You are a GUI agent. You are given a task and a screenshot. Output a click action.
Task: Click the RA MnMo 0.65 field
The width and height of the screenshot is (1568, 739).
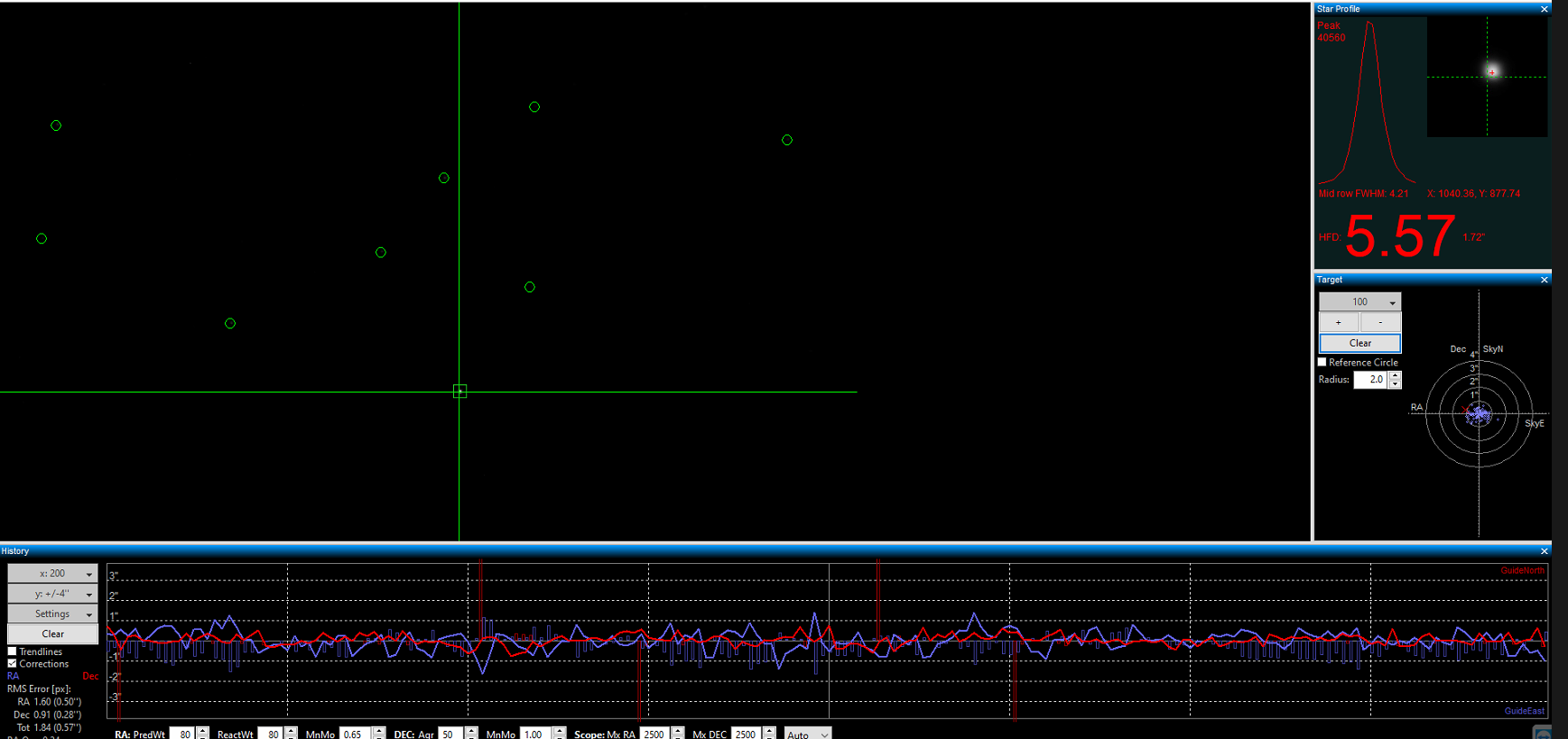pyautogui.click(x=355, y=734)
